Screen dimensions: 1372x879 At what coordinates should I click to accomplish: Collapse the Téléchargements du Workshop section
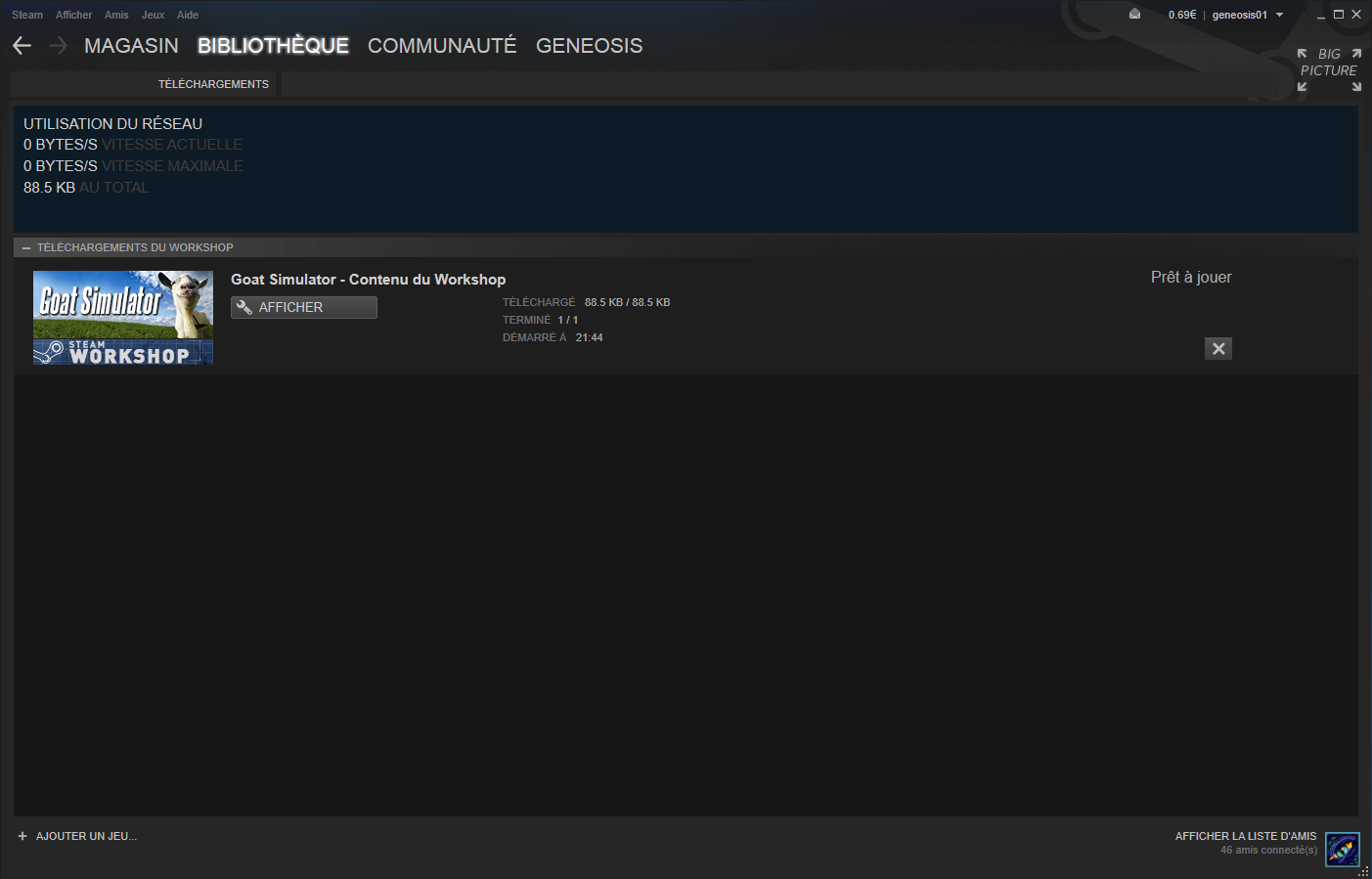[x=26, y=247]
